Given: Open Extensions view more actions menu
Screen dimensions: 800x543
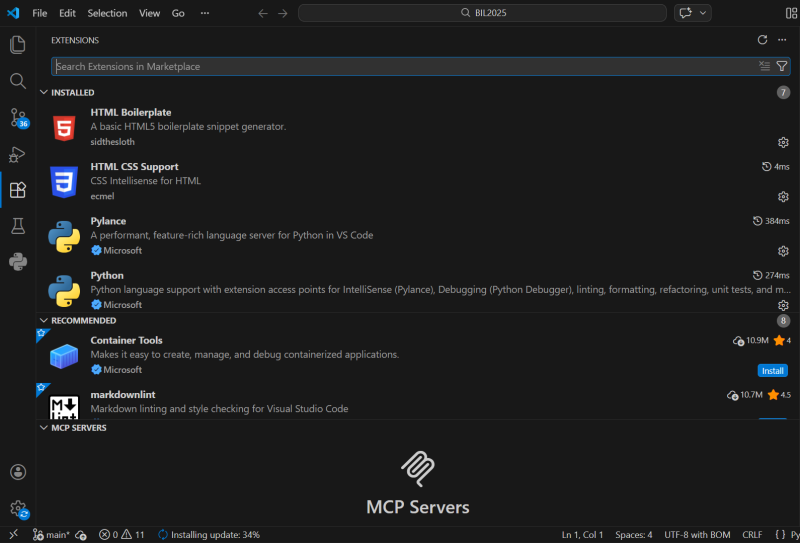Looking at the screenshot, I should 782,40.
